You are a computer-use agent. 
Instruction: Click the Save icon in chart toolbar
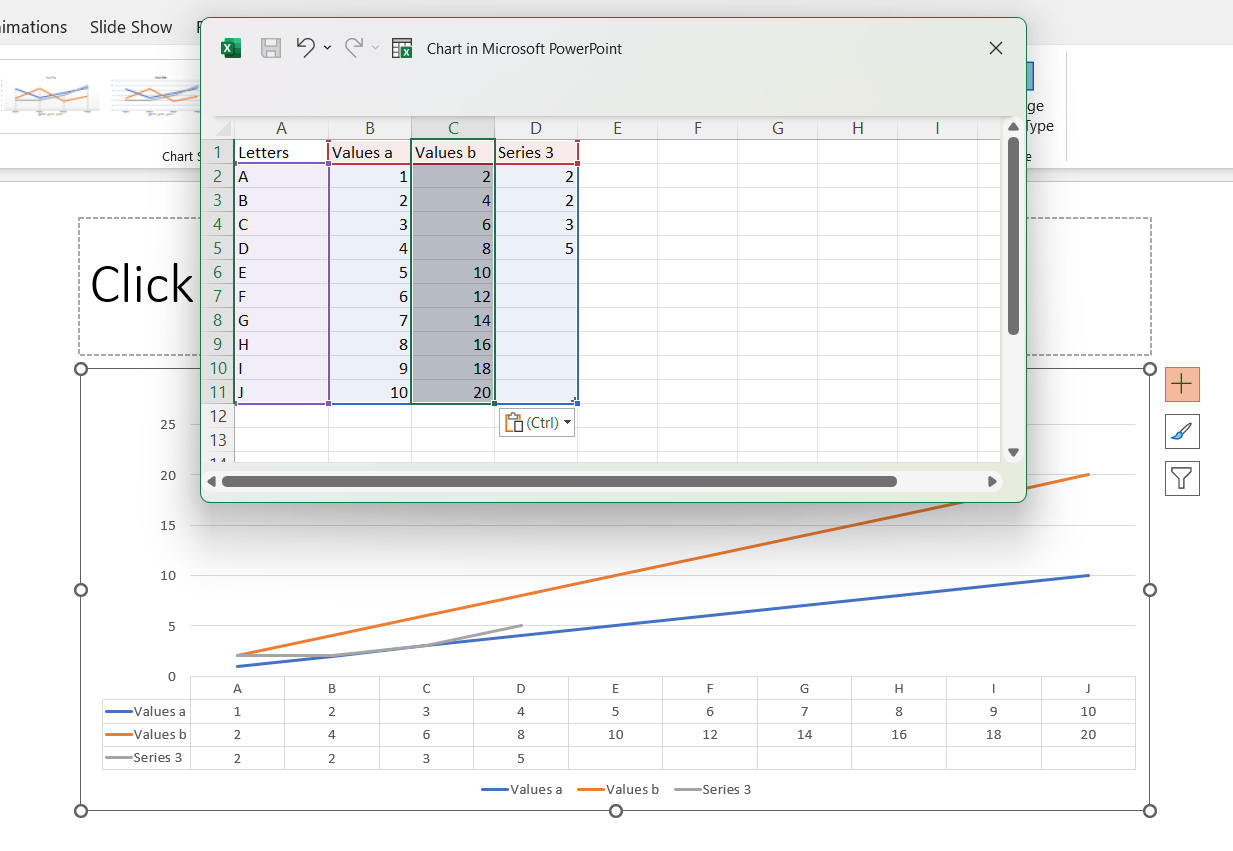pos(270,48)
